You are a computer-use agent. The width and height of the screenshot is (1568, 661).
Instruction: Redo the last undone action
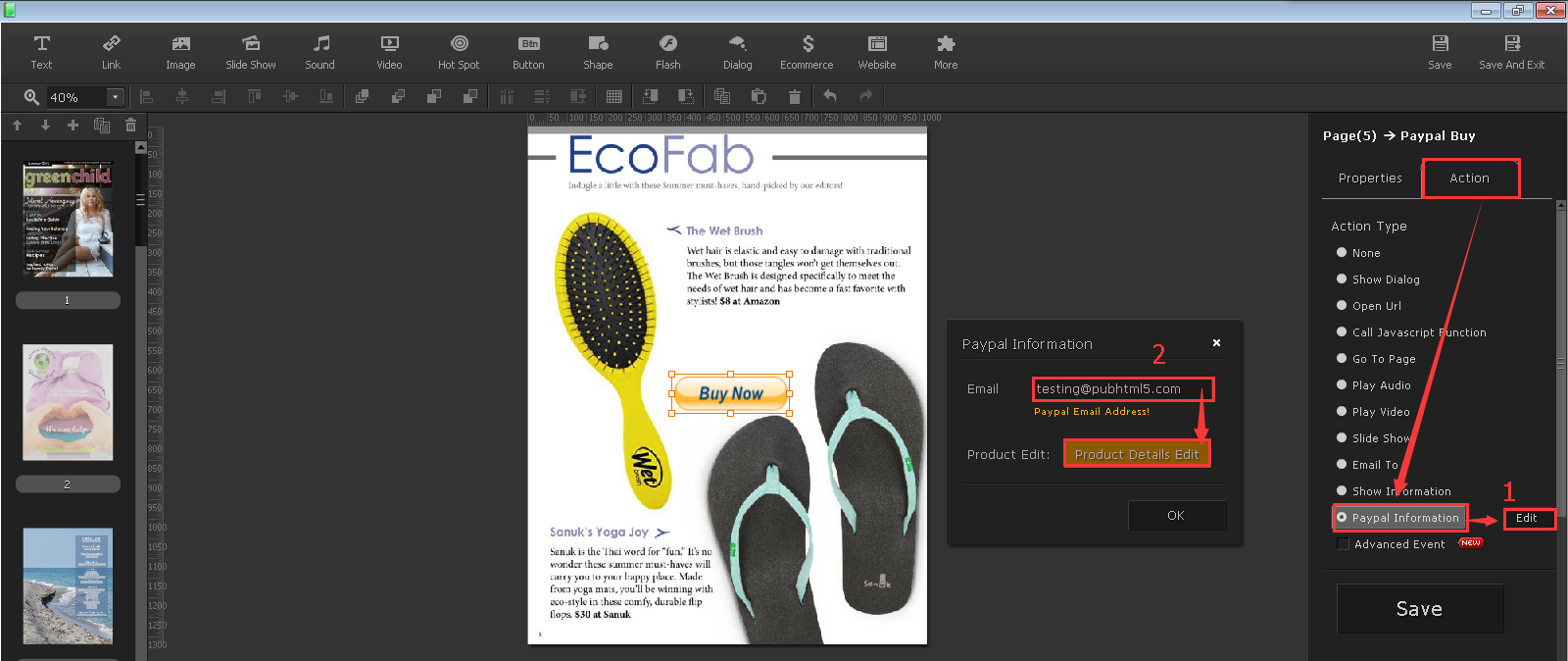click(866, 96)
